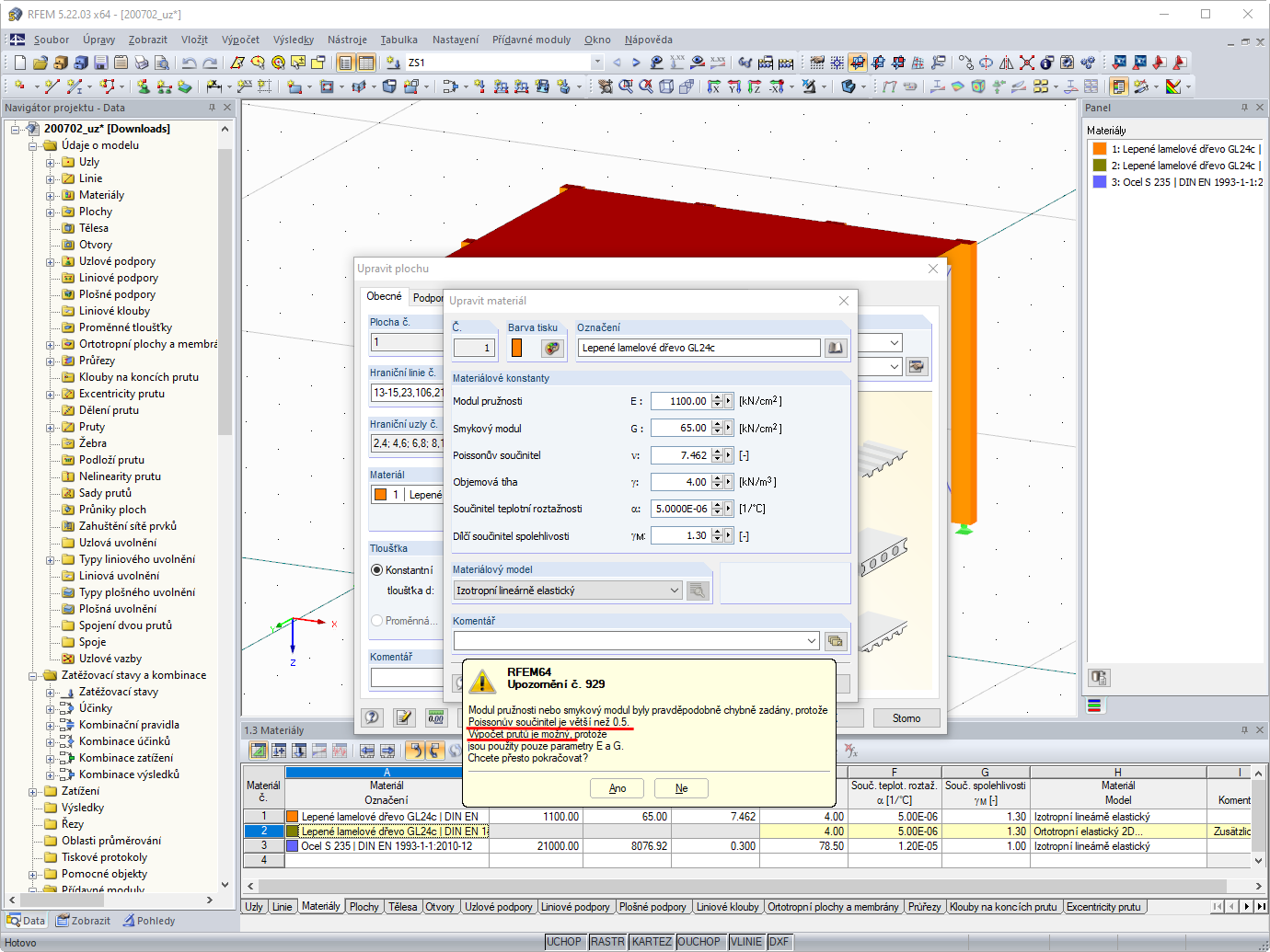This screenshot has width=1270, height=952.
Task: Toggle project navigator icon in toolbar
Action: pos(345,63)
